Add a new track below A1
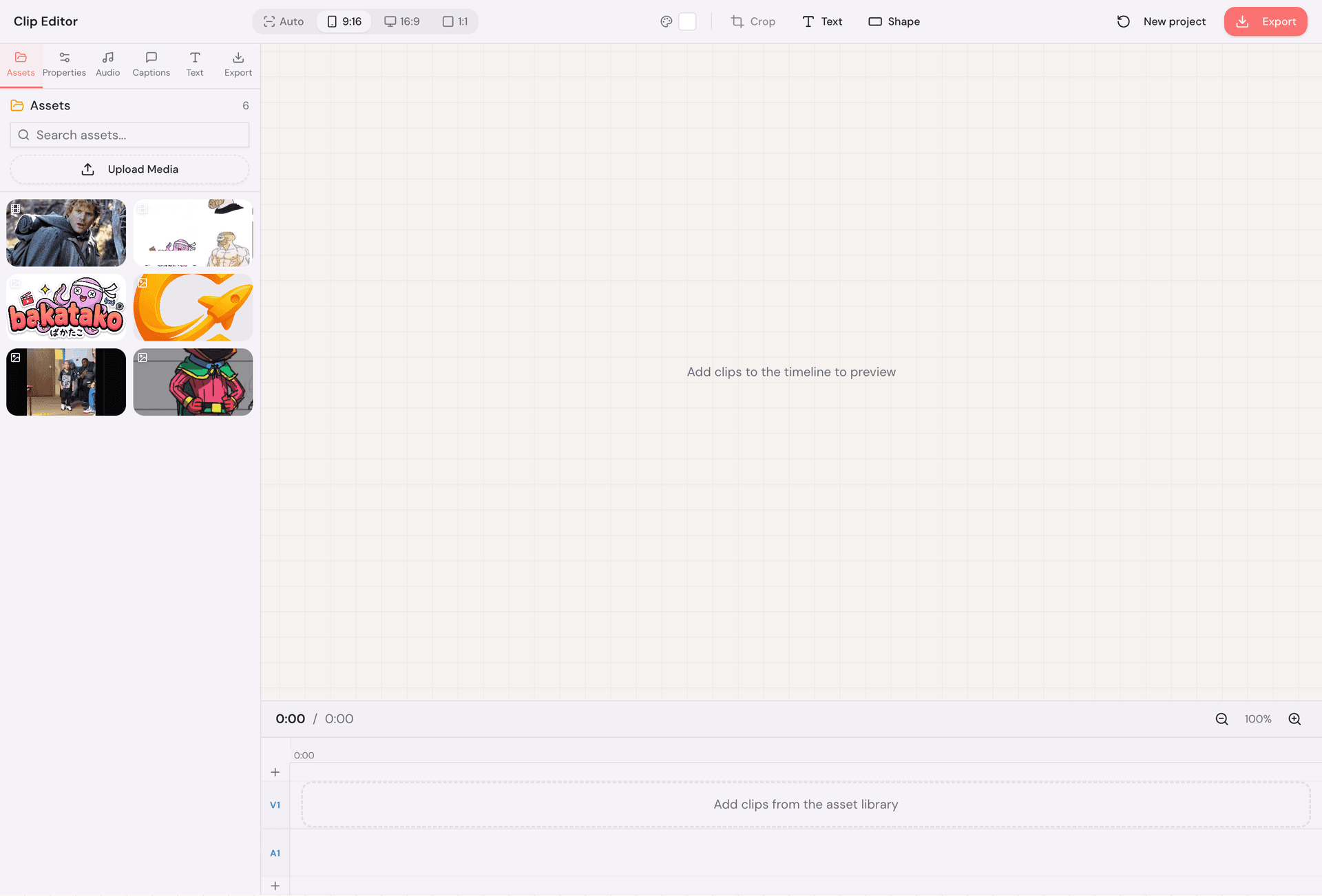 (x=275, y=886)
